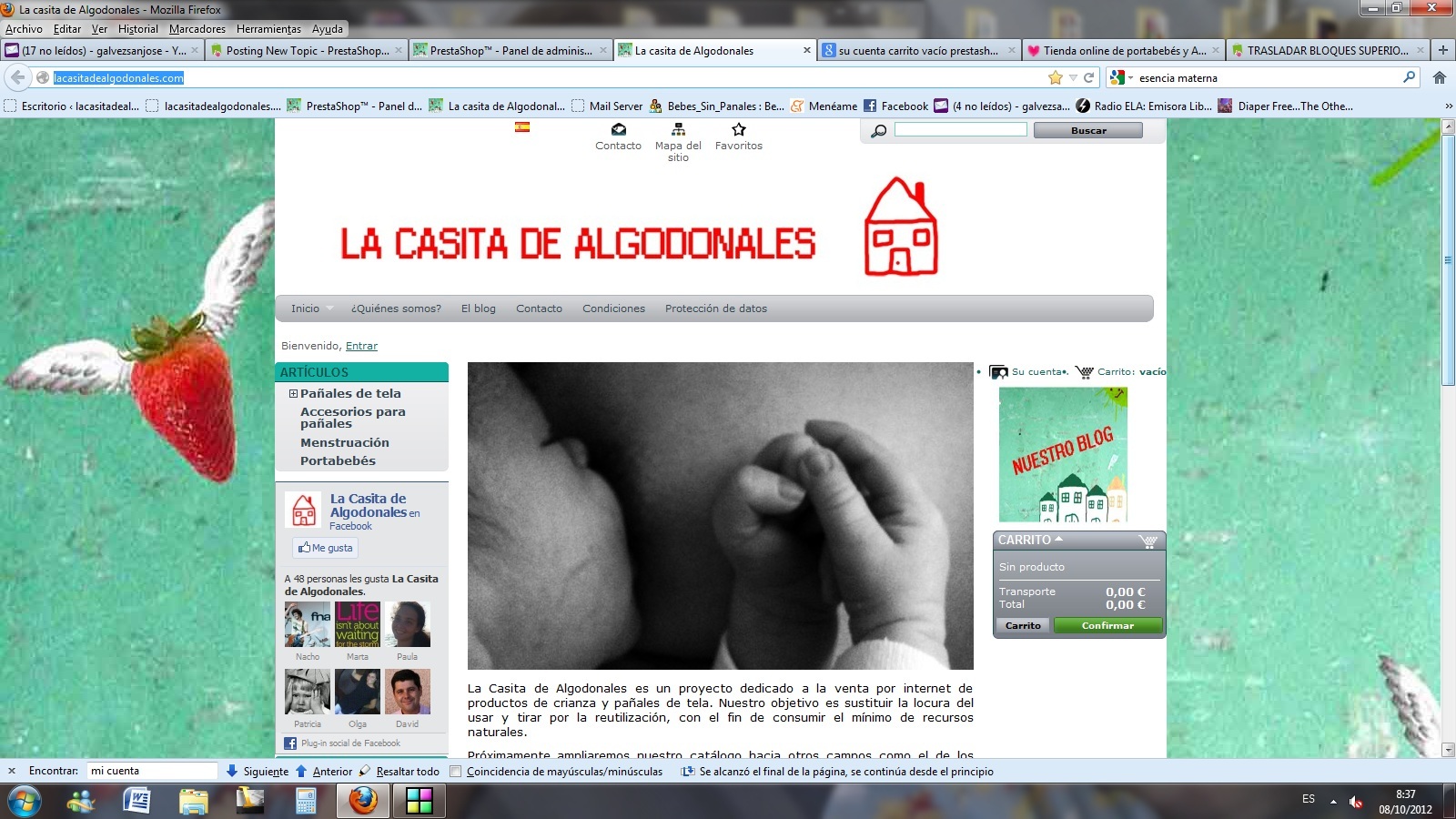Click the green Confirmar button
This screenshot has width=1456, height=819.
pyautogui.click(x=1107, y=625)
